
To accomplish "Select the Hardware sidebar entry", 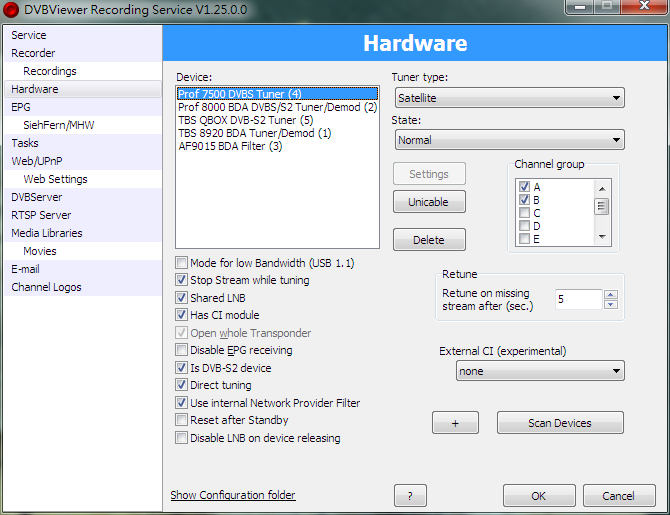I will click(83, 89).
